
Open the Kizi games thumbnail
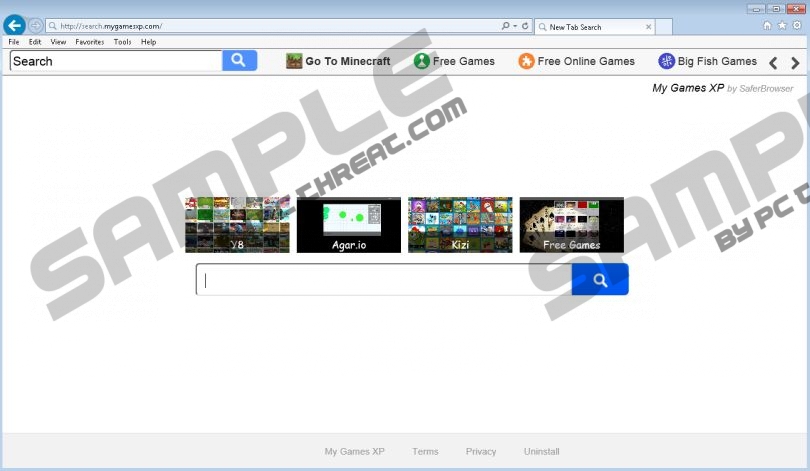point(460,225)
